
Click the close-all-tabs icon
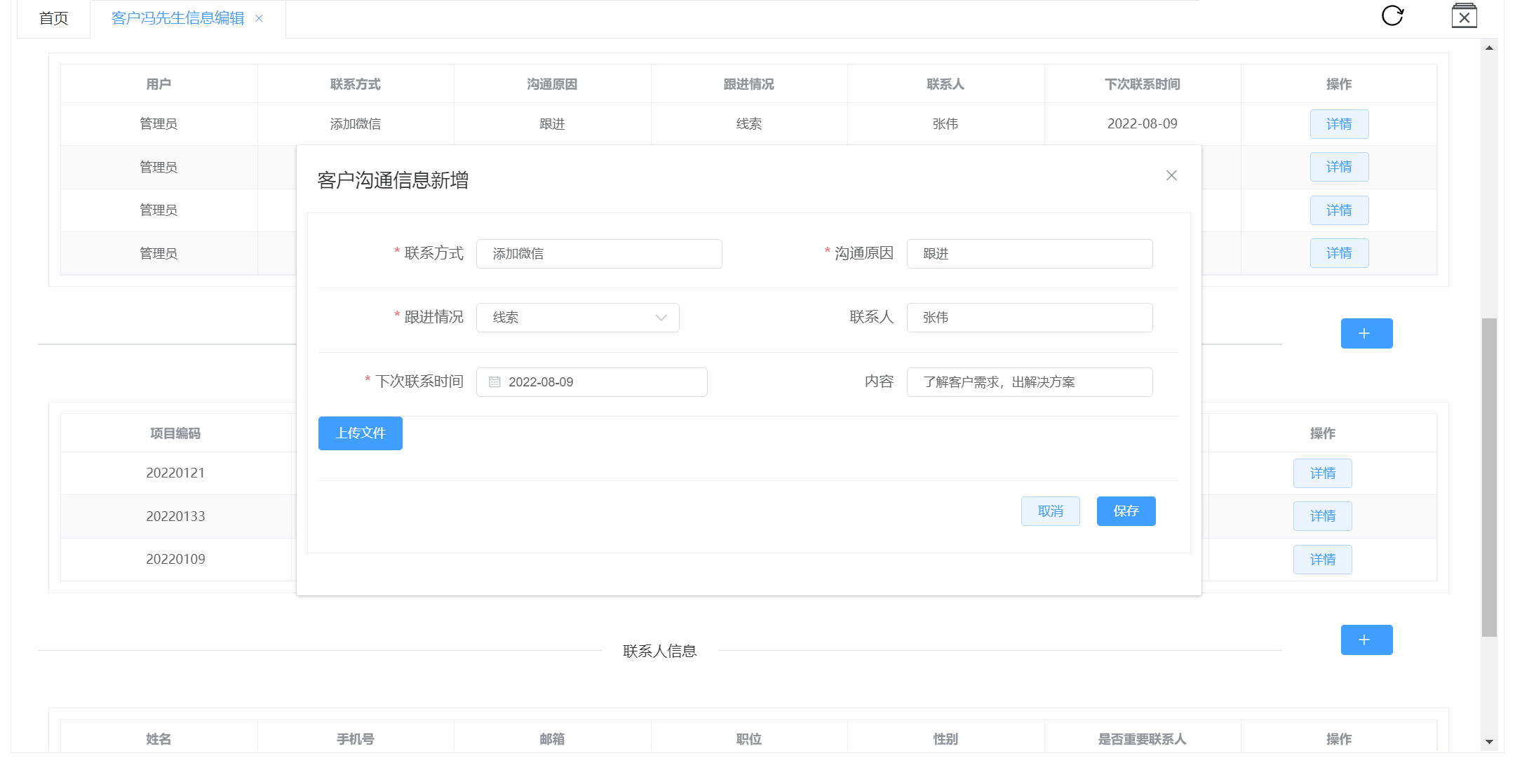tap(1464, 16)
